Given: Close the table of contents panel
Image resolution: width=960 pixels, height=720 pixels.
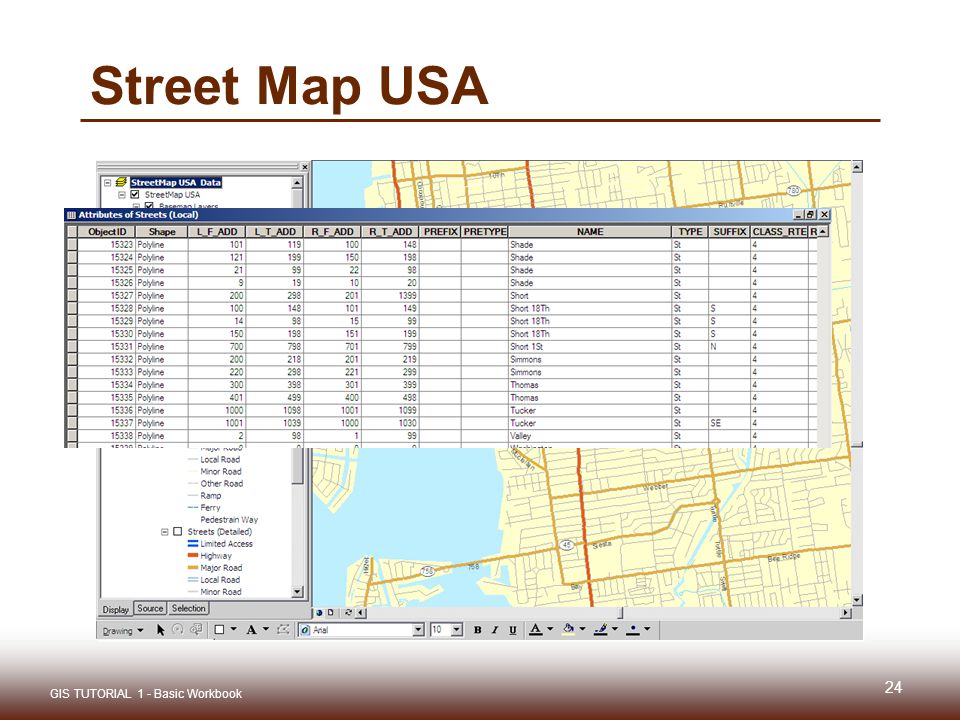Looking at the screenshot, I should point(304,167).
